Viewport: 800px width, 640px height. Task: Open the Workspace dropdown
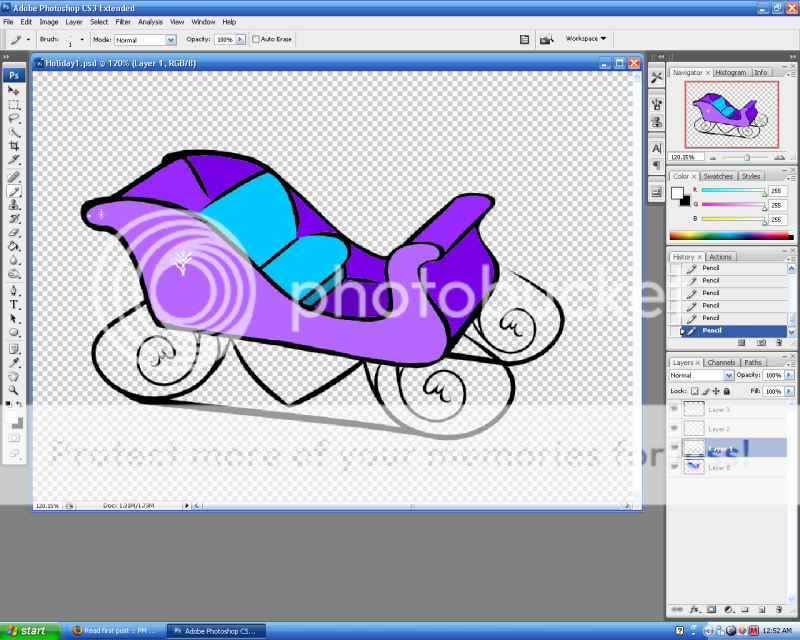point(586,39)
